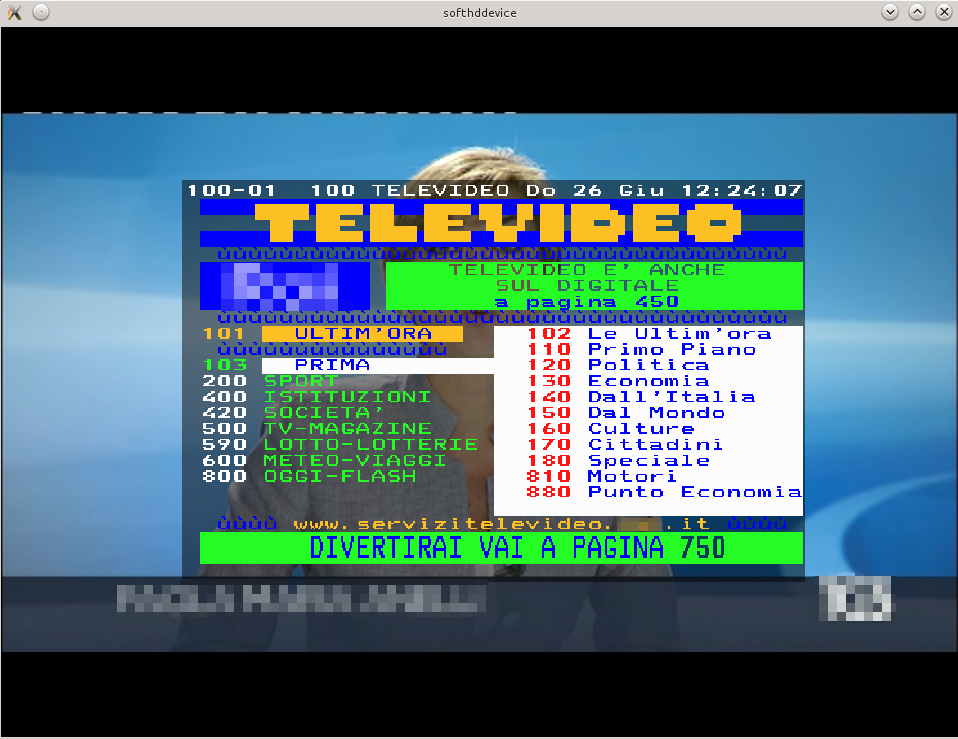Image resolution: width=958 pixels, height=739 pixels.
Task: Click the METEO-VIAGGI entry
Action: click(355, 461)
